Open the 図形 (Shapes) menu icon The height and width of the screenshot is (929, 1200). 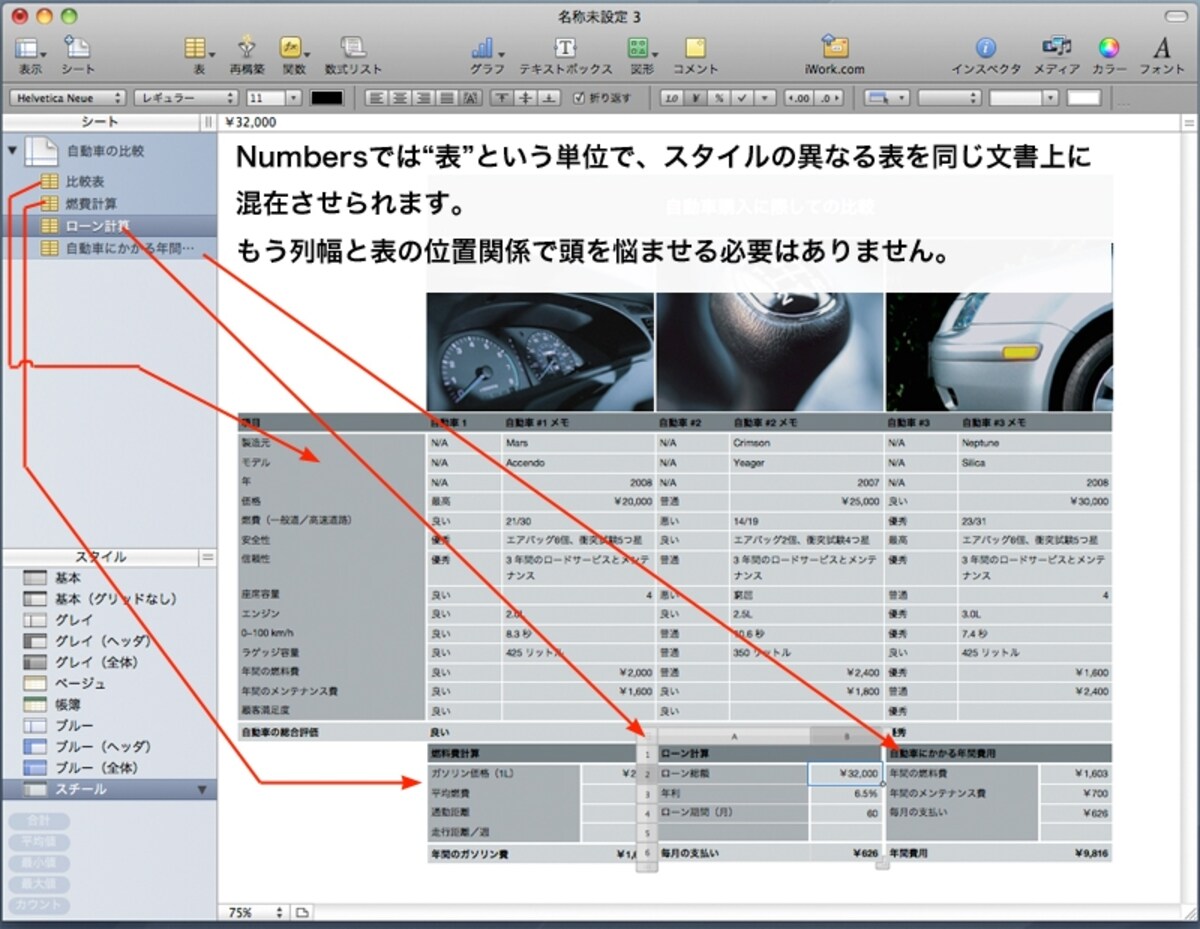click(x=641, y=55)
